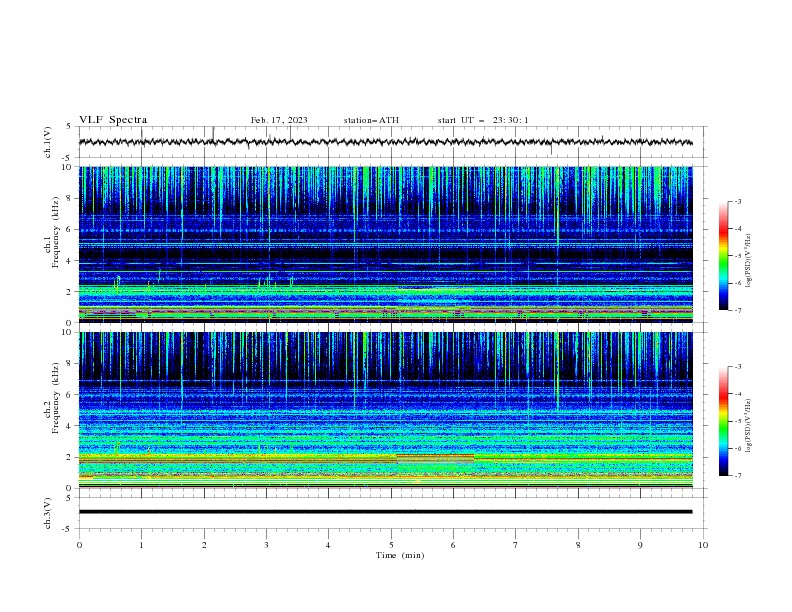
Task: Click the ch.1 spectrogram color scale bar
Action: 723,256
